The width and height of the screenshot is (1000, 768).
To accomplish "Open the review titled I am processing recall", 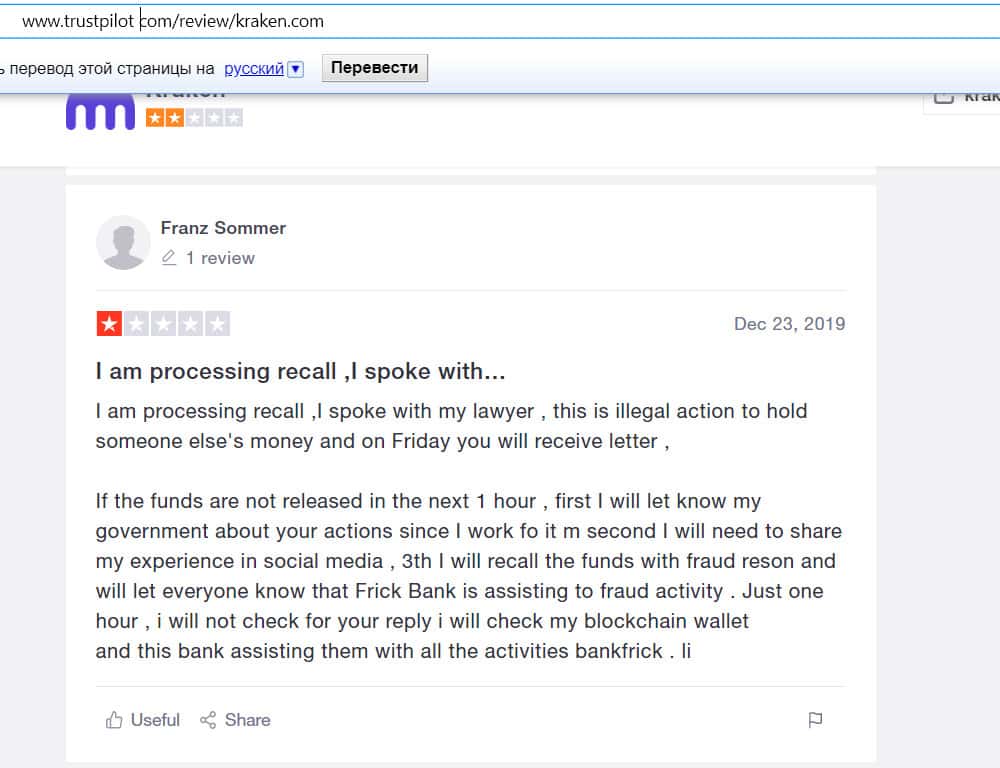I will [x=300, y=372].
